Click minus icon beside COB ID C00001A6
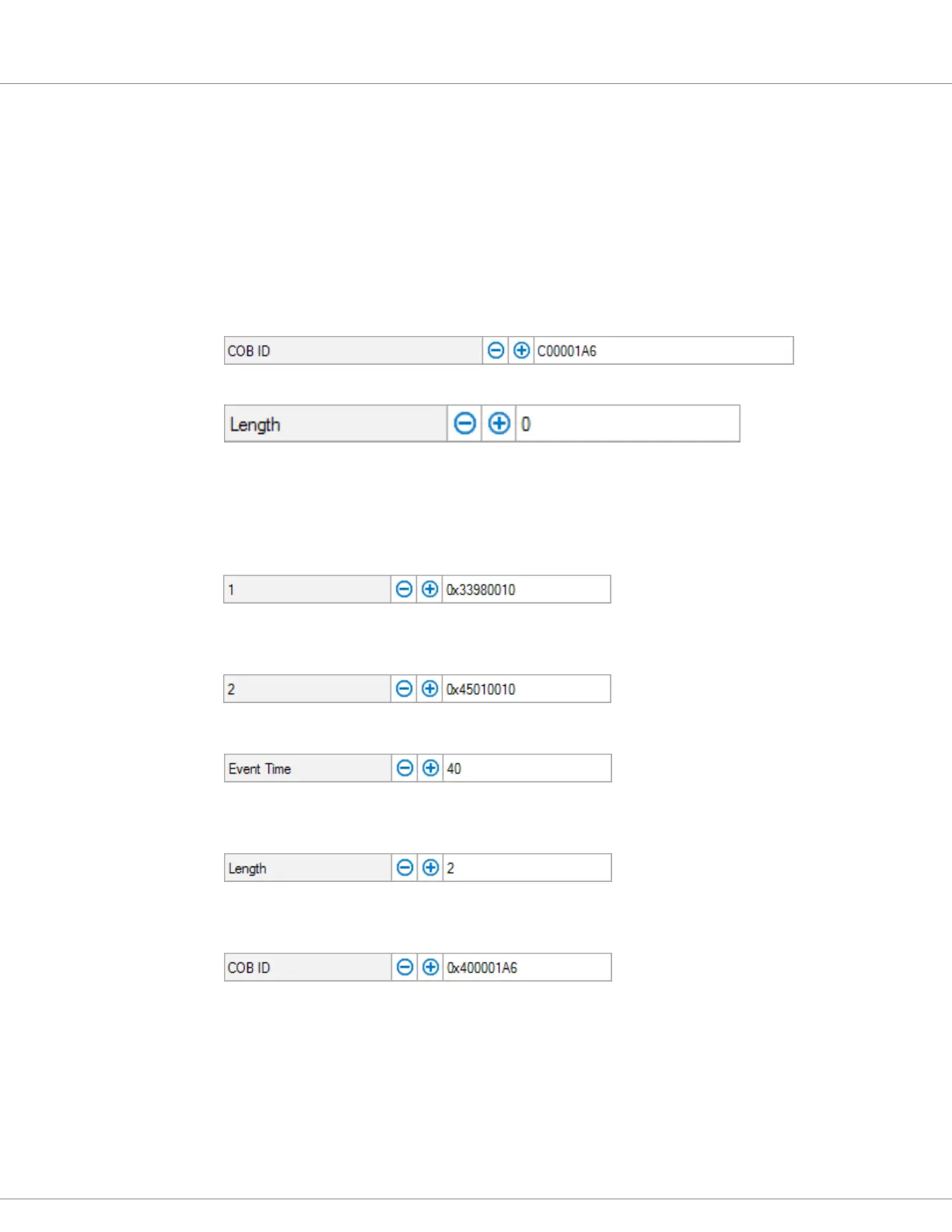Viewport: 952px width, 1232px height. [x=495, y=351]
